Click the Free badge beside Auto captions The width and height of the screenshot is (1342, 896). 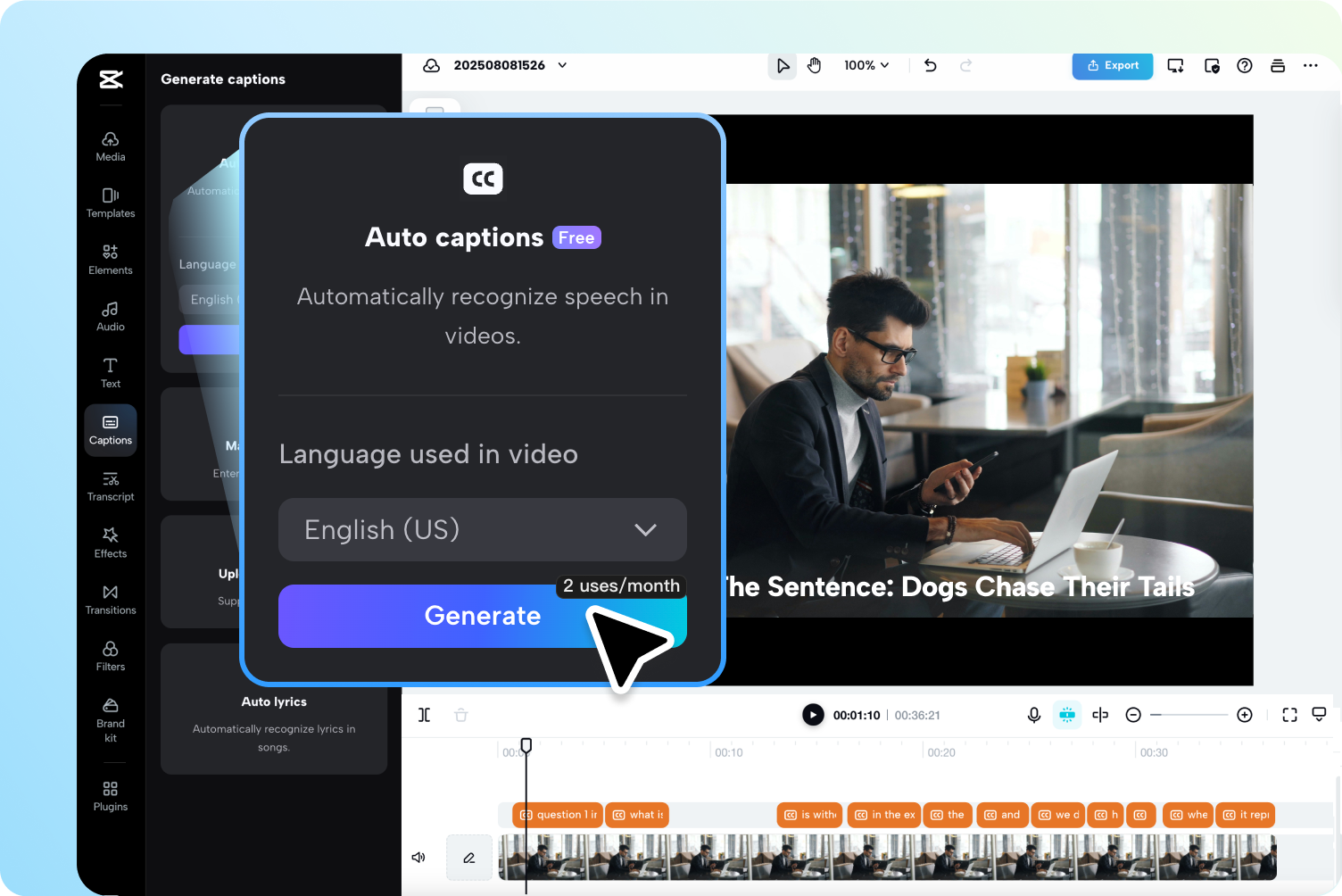click(576, 238)
